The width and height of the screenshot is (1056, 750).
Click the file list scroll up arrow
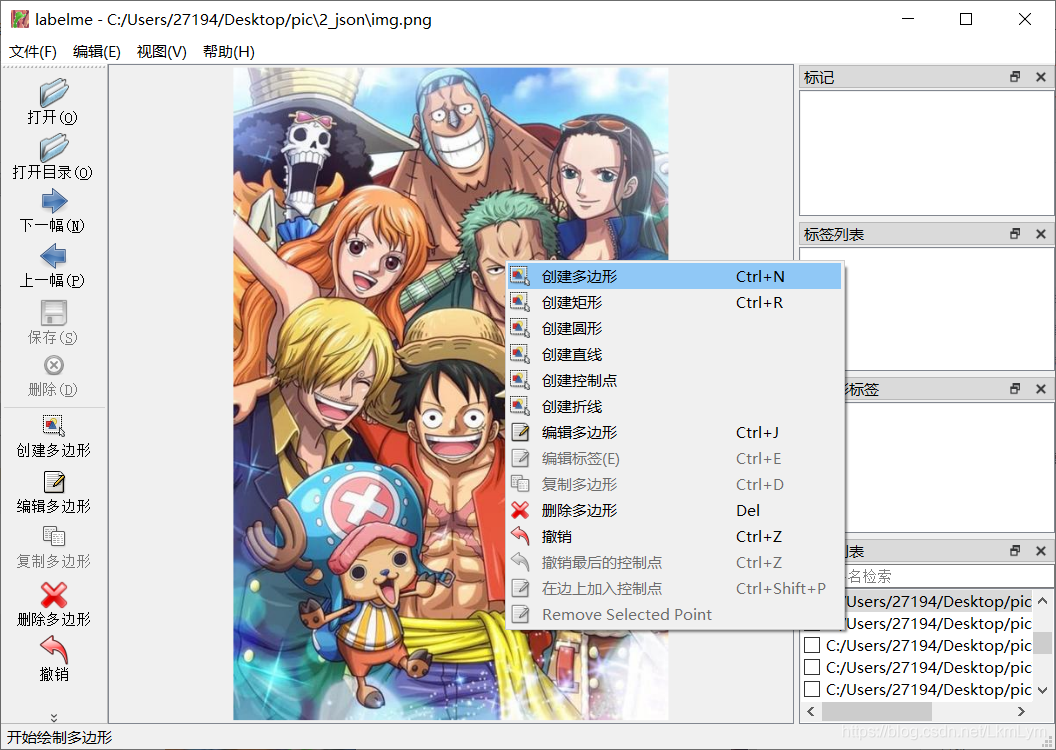coord(1043,601)
